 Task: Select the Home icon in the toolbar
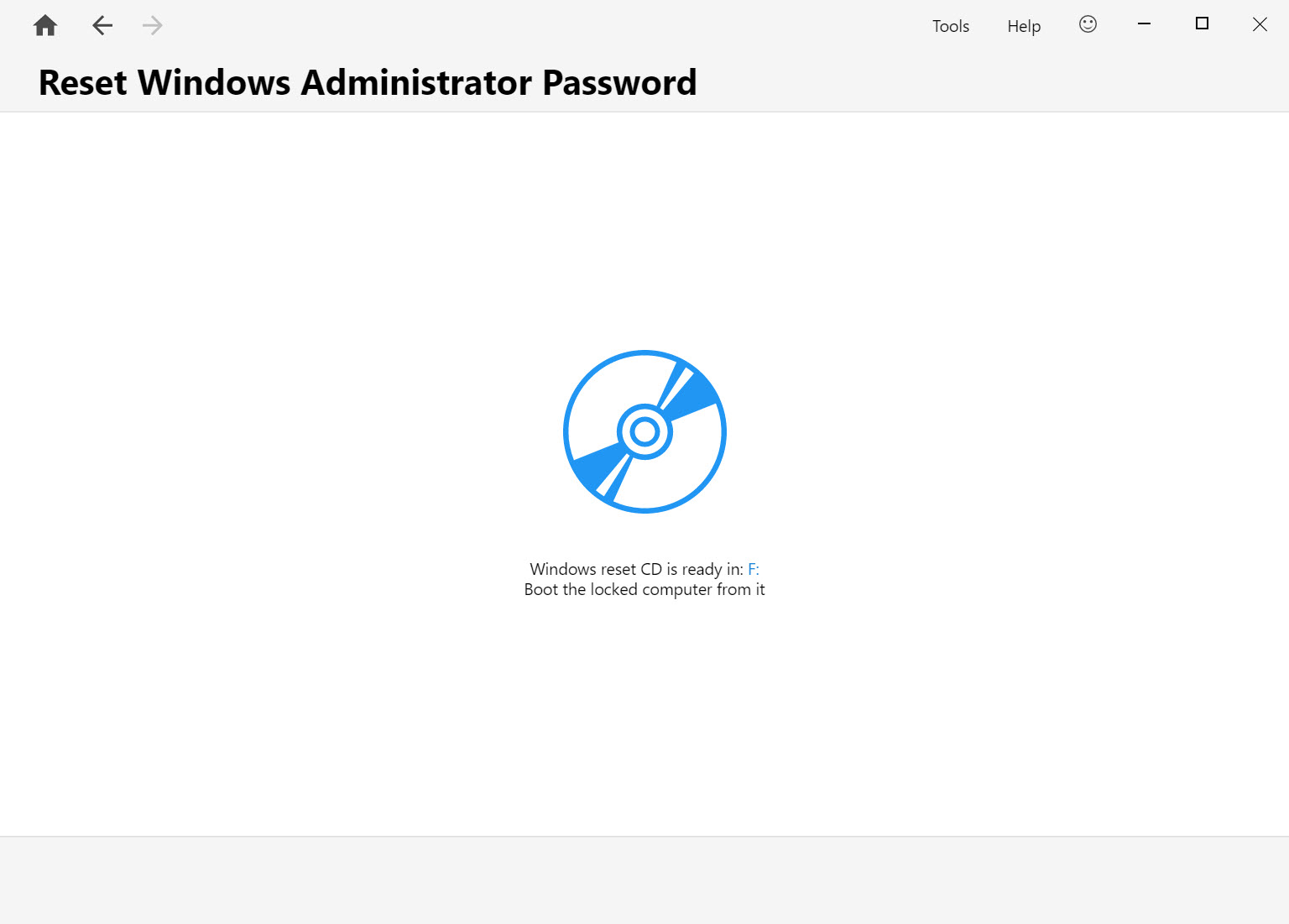click(44, 25)
